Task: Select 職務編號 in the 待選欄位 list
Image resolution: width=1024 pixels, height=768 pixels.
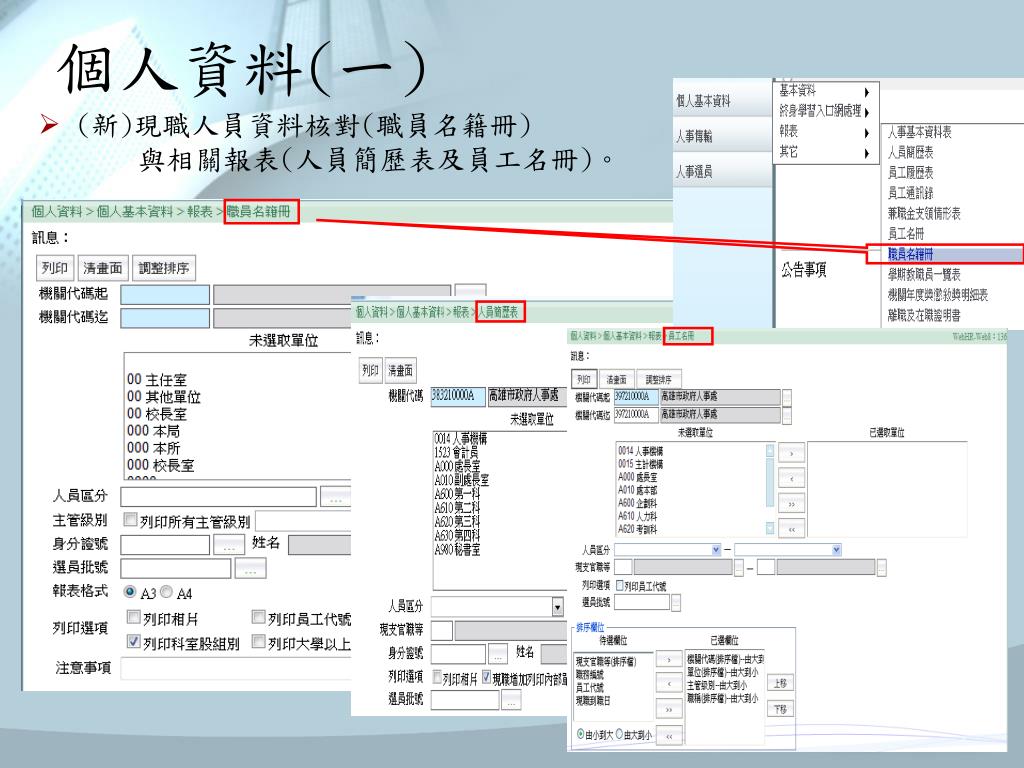Action: [x=590, y=674]
